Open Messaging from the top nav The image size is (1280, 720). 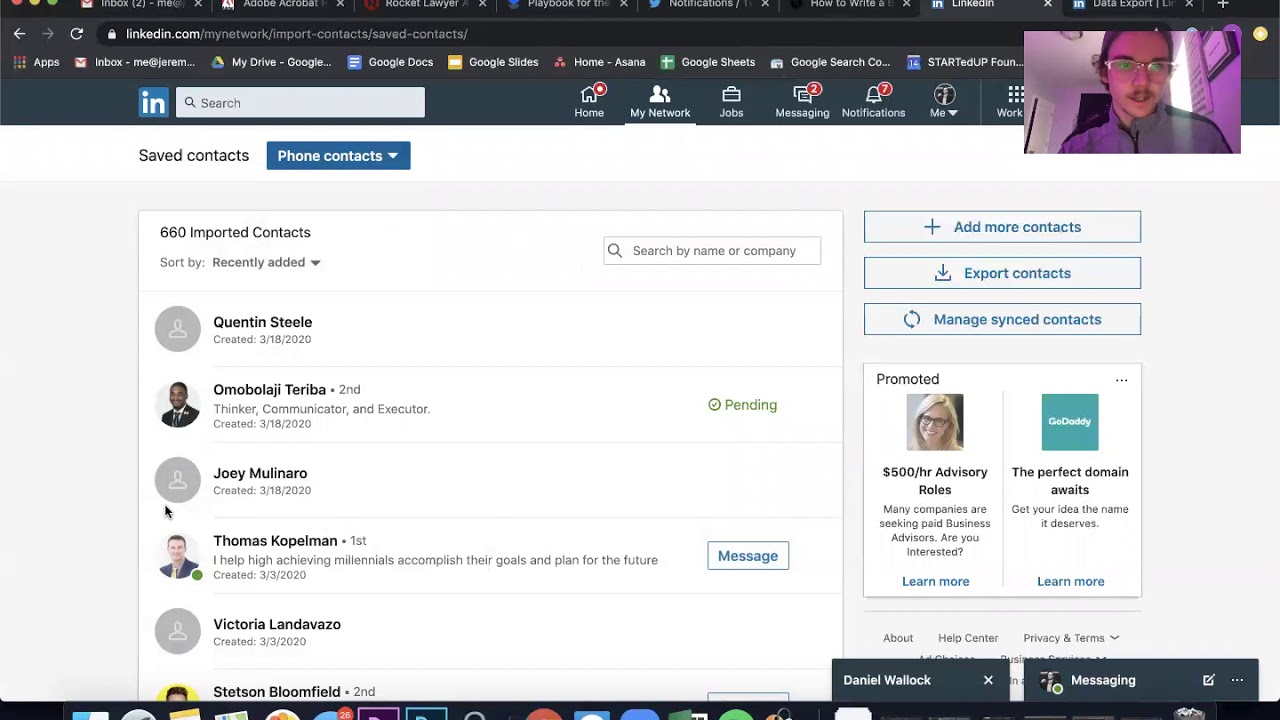802,102
